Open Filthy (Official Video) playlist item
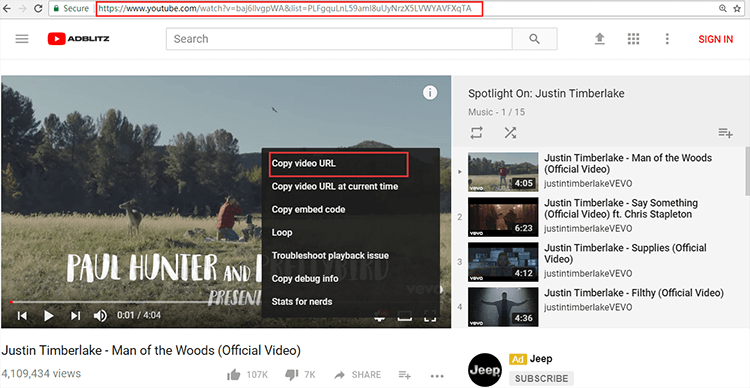 pyautogui.click(x=634, y=293)
